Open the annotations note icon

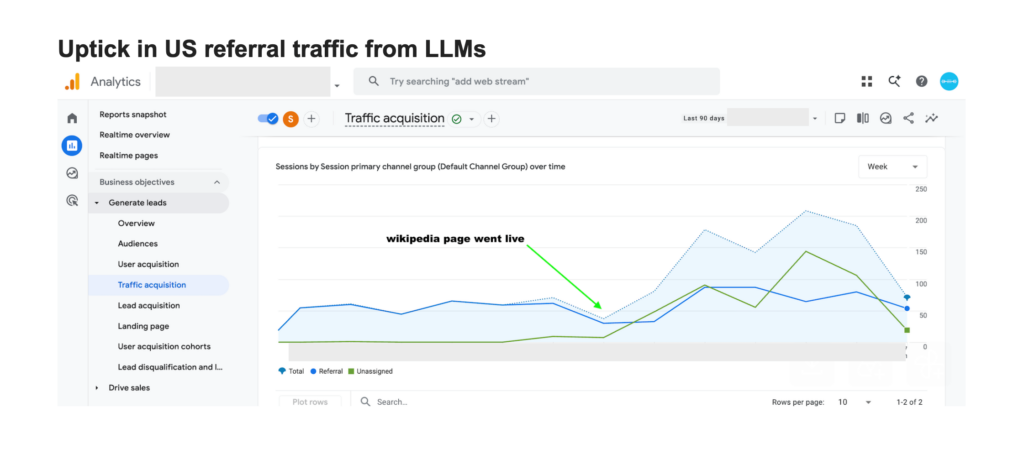[840, 118]
